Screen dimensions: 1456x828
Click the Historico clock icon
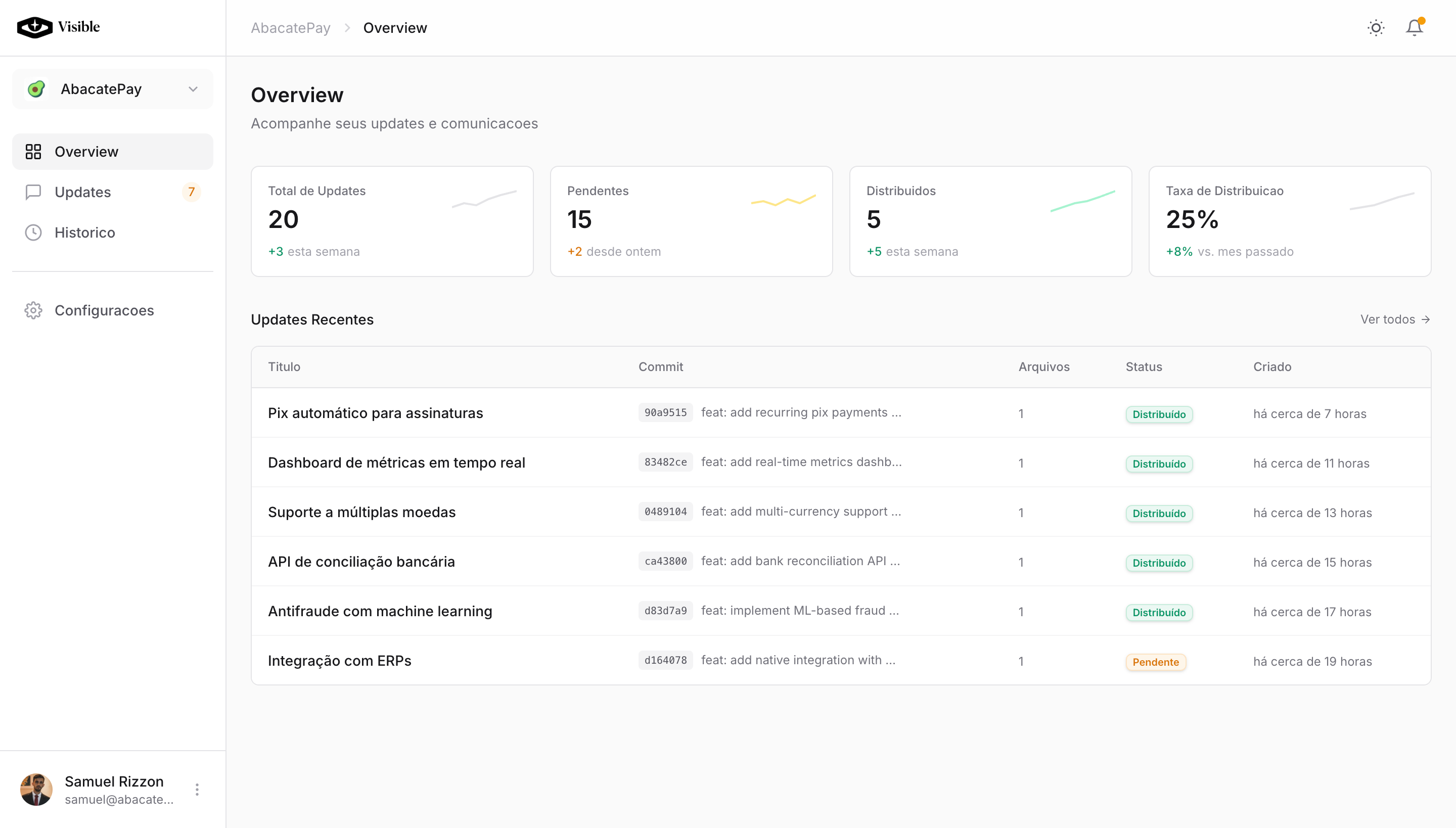(x=33, y=233)
